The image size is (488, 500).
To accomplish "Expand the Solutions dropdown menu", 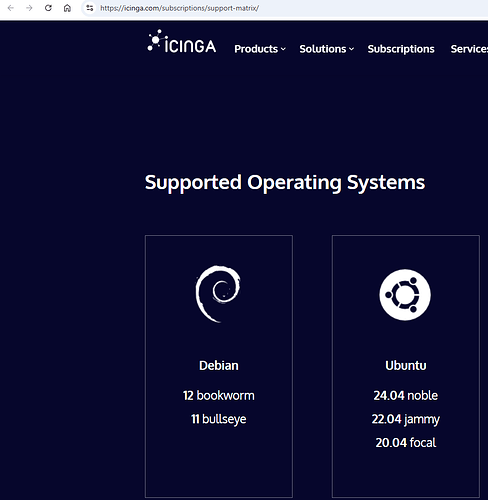I will pyautogui.click(x=326, y=49).
